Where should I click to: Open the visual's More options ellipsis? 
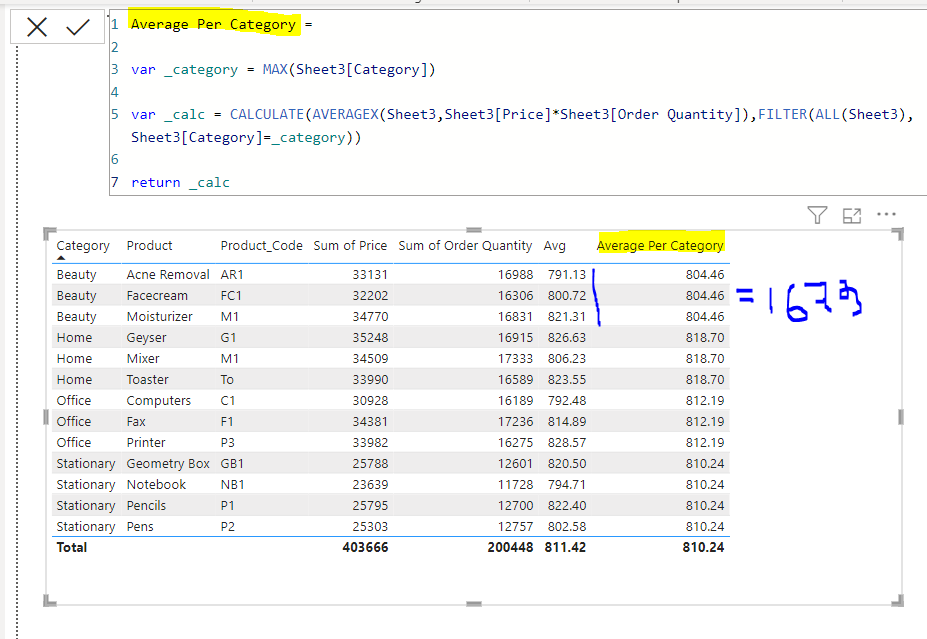pos(886,214)
